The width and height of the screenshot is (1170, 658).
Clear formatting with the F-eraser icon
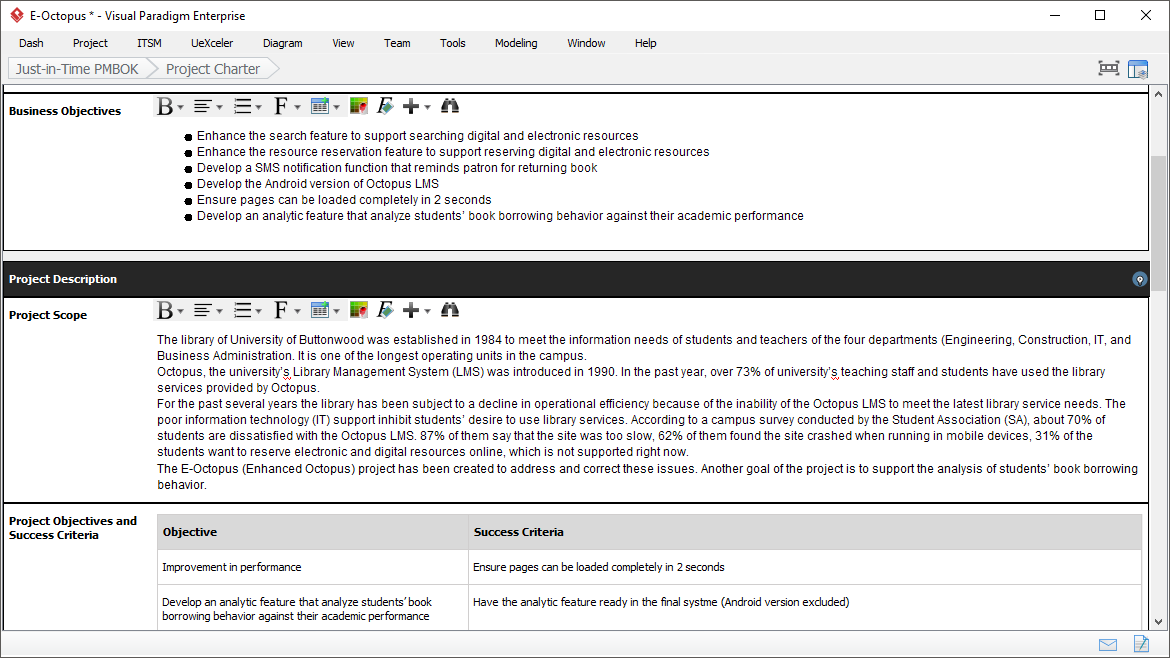[384, 105]
